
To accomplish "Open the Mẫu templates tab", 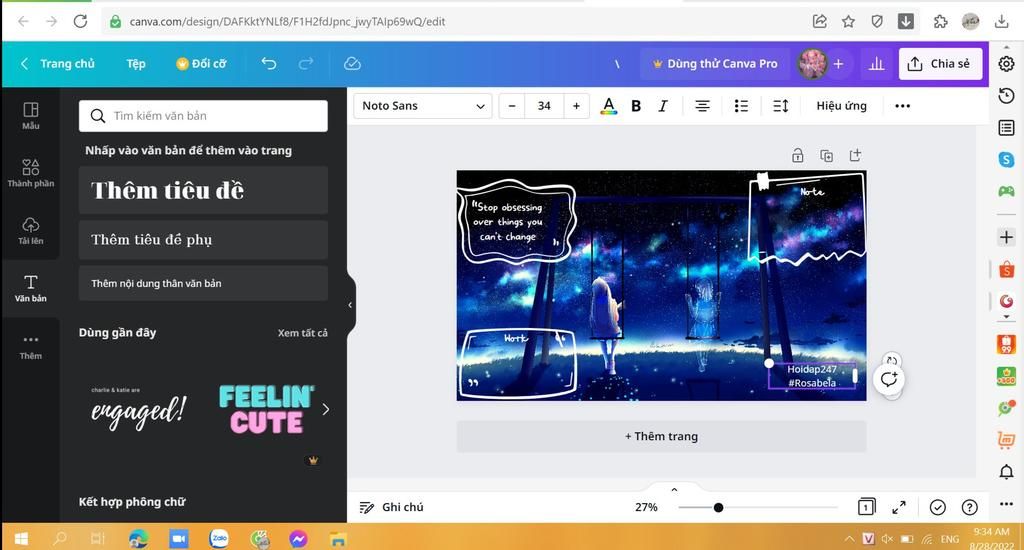I will [x=31, y=116].
